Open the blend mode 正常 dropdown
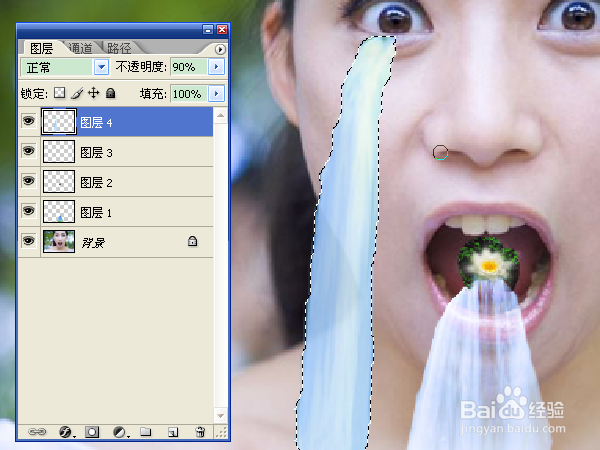This screenshot has width=600, height=450. pos(101,67)
